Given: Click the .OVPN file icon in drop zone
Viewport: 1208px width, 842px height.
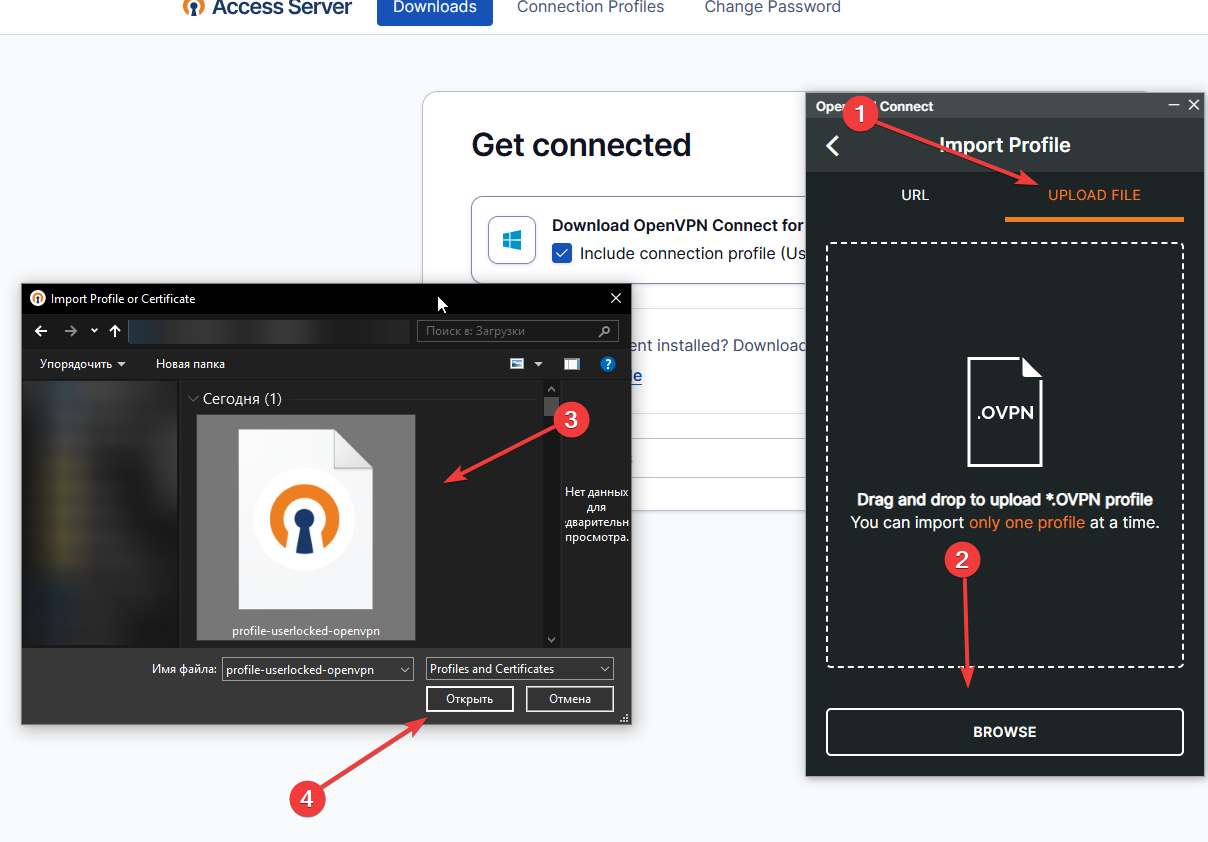Looking at the screenshot, I should tap(1005, 412).
